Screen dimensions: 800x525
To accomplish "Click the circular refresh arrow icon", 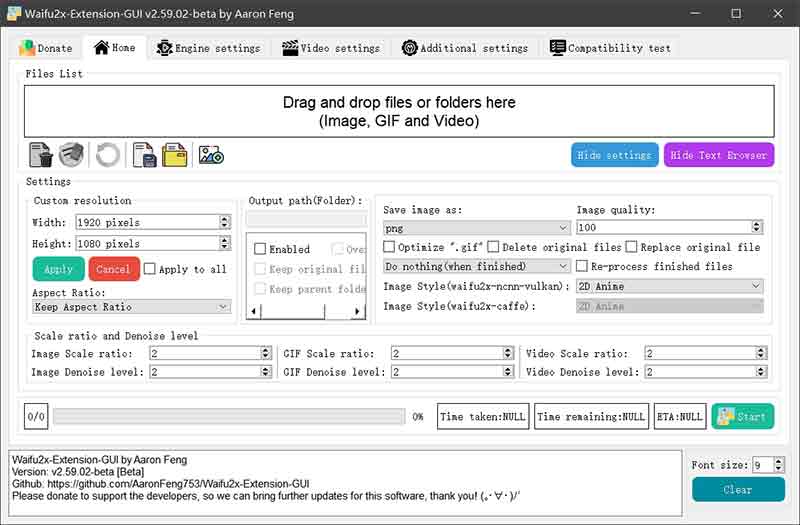I will (108, 155).
